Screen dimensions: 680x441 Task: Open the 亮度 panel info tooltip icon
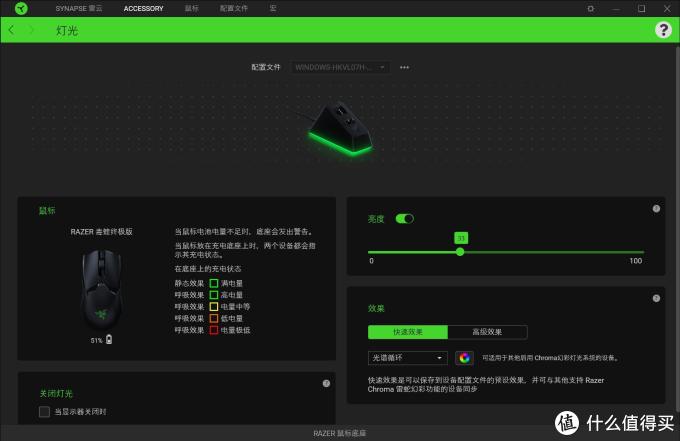point(656,209)
